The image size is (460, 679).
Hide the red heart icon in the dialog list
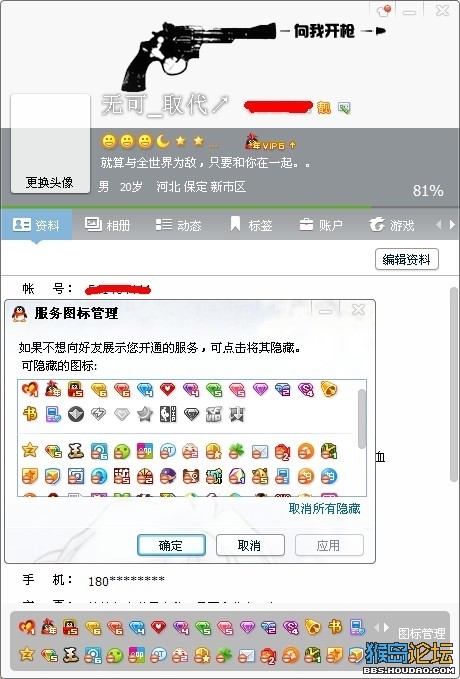[168, 389]
